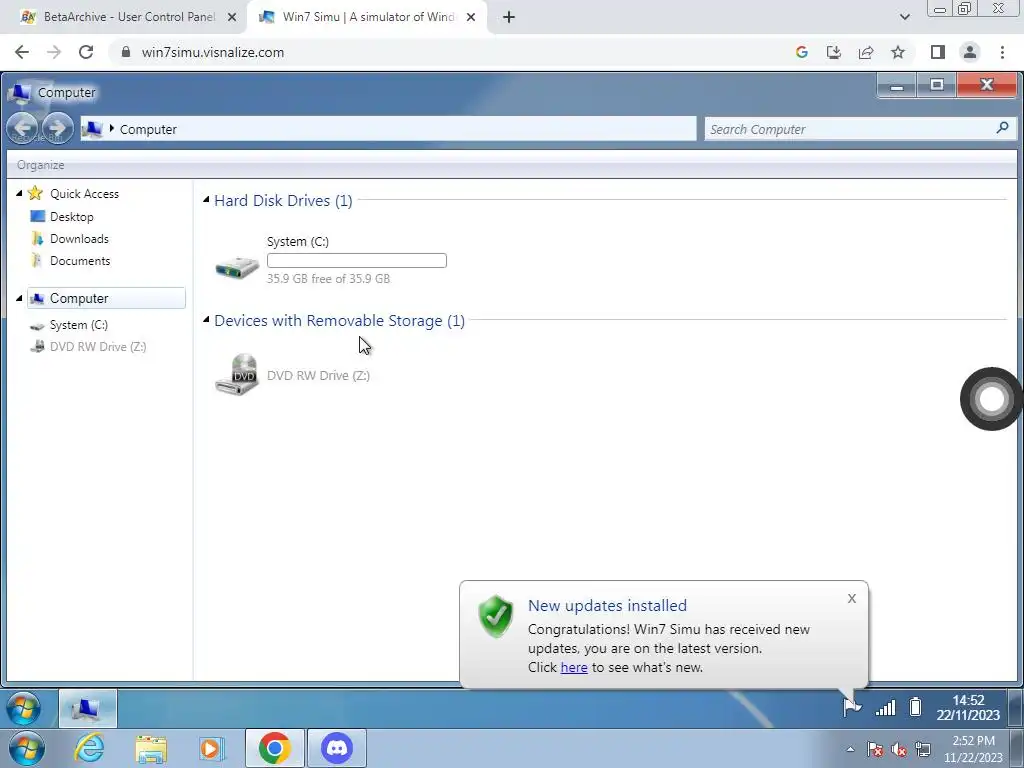Open the simulated Windows 7 Start orb
Image resolution: width=1024 pixels, height=768 pixels.
[24, 708]
